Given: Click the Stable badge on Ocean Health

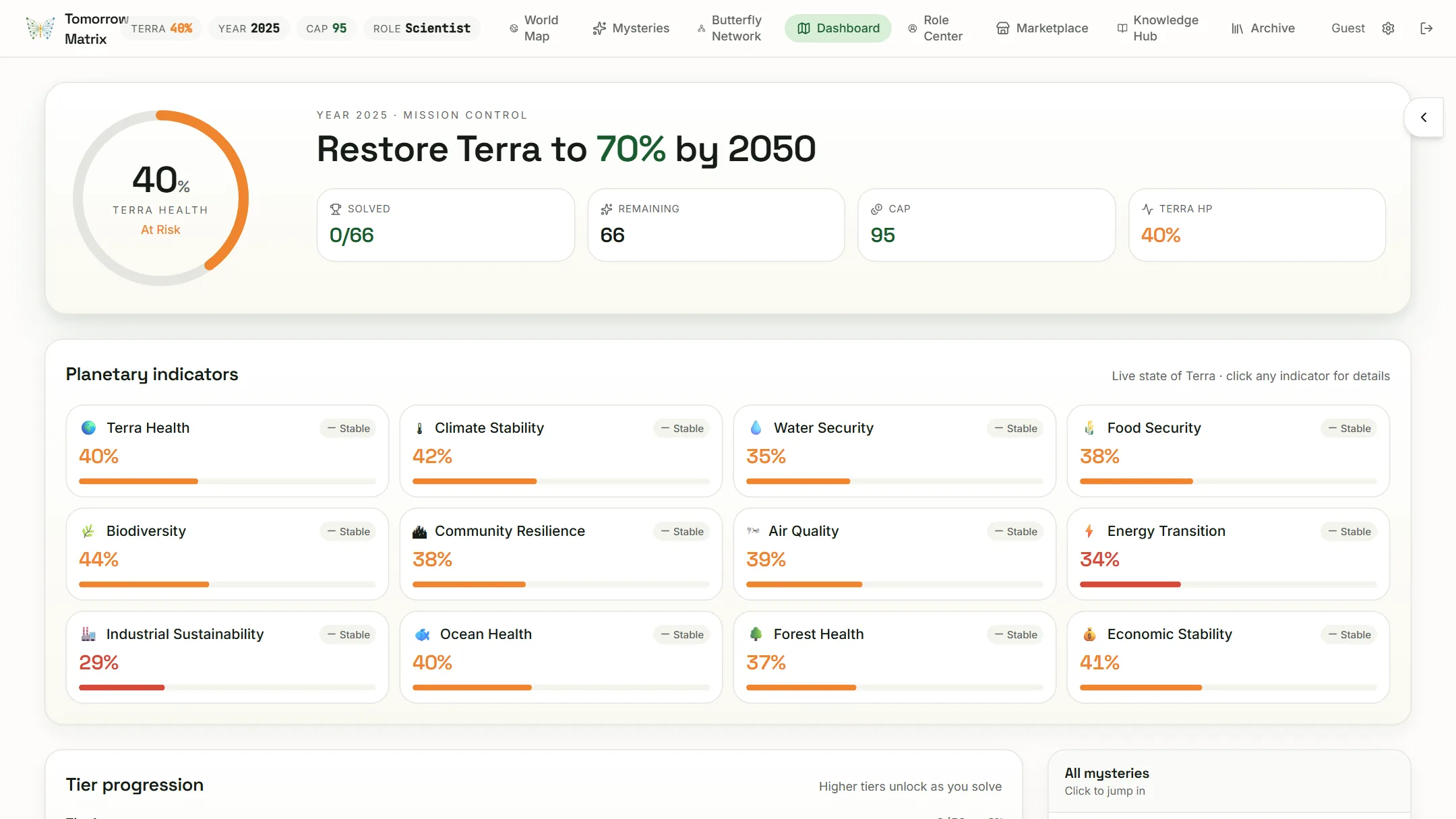Looking at the screenshot, I should pyautogui.click(x=681, y=634).
